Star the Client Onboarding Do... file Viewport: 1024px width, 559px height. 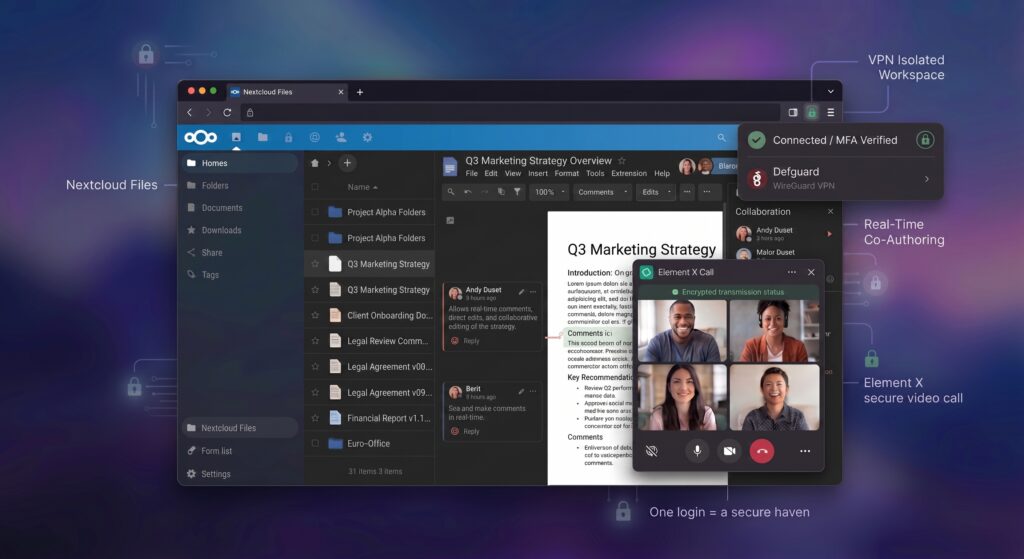[315, 315]
